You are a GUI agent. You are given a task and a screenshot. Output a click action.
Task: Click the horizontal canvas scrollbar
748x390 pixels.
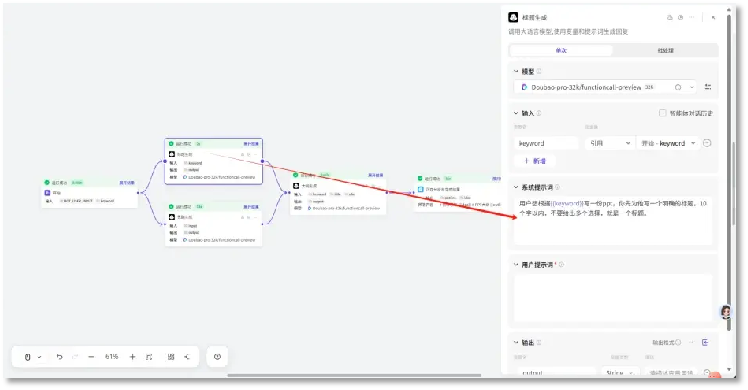click(x=354, y=375)
